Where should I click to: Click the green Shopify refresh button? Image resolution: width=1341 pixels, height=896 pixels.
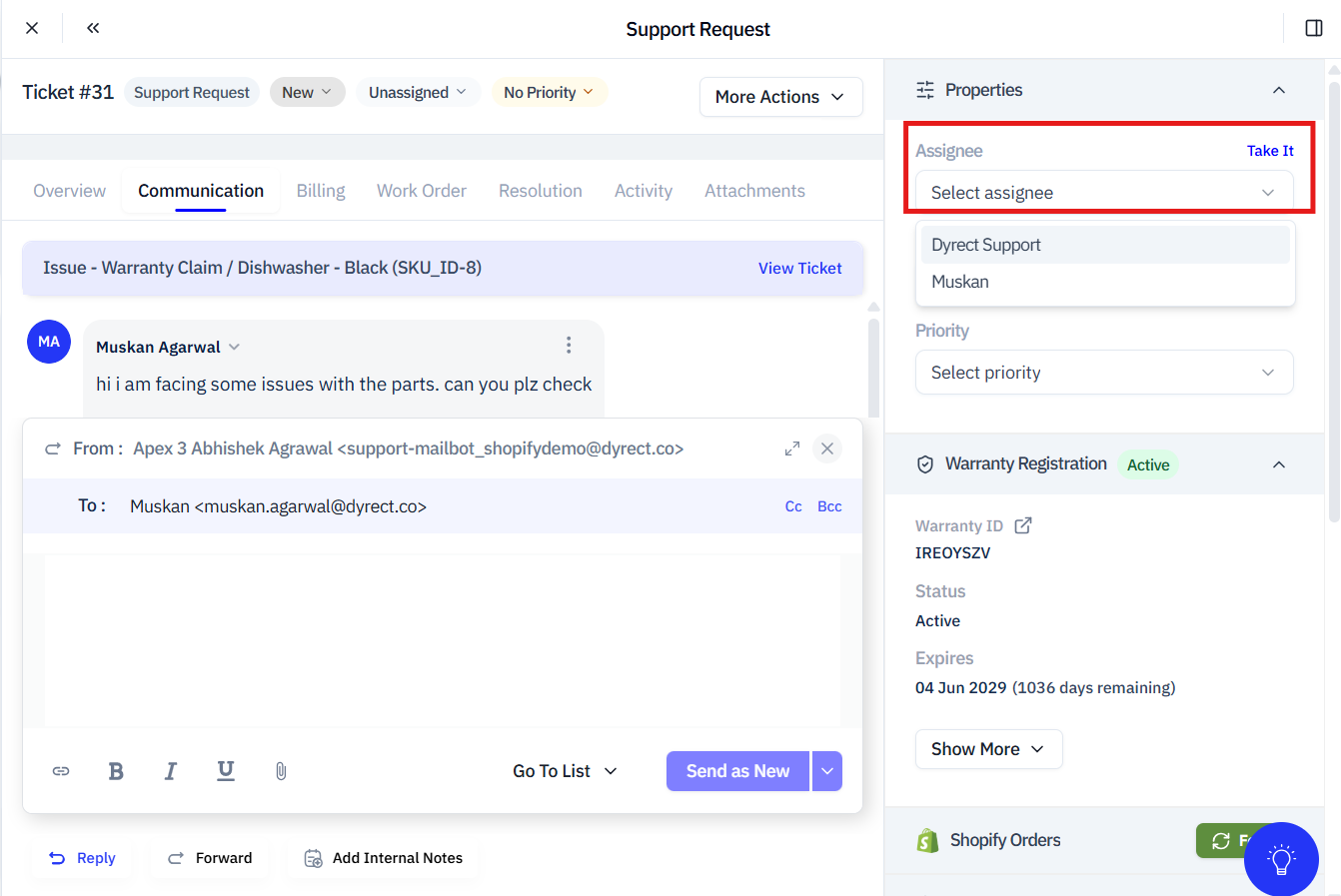pos(1222,841)
